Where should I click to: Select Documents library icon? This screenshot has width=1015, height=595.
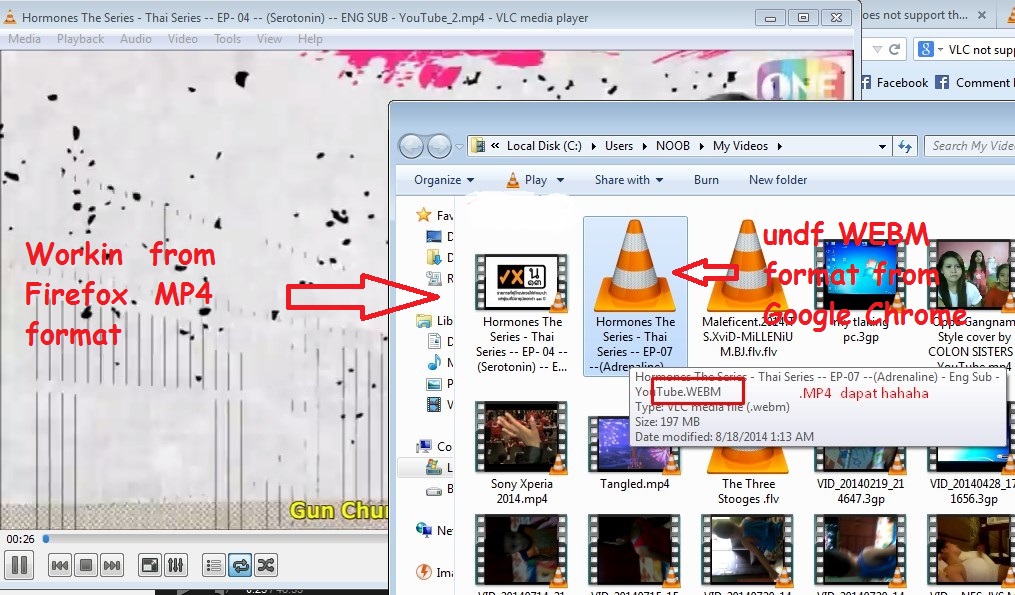434,341
